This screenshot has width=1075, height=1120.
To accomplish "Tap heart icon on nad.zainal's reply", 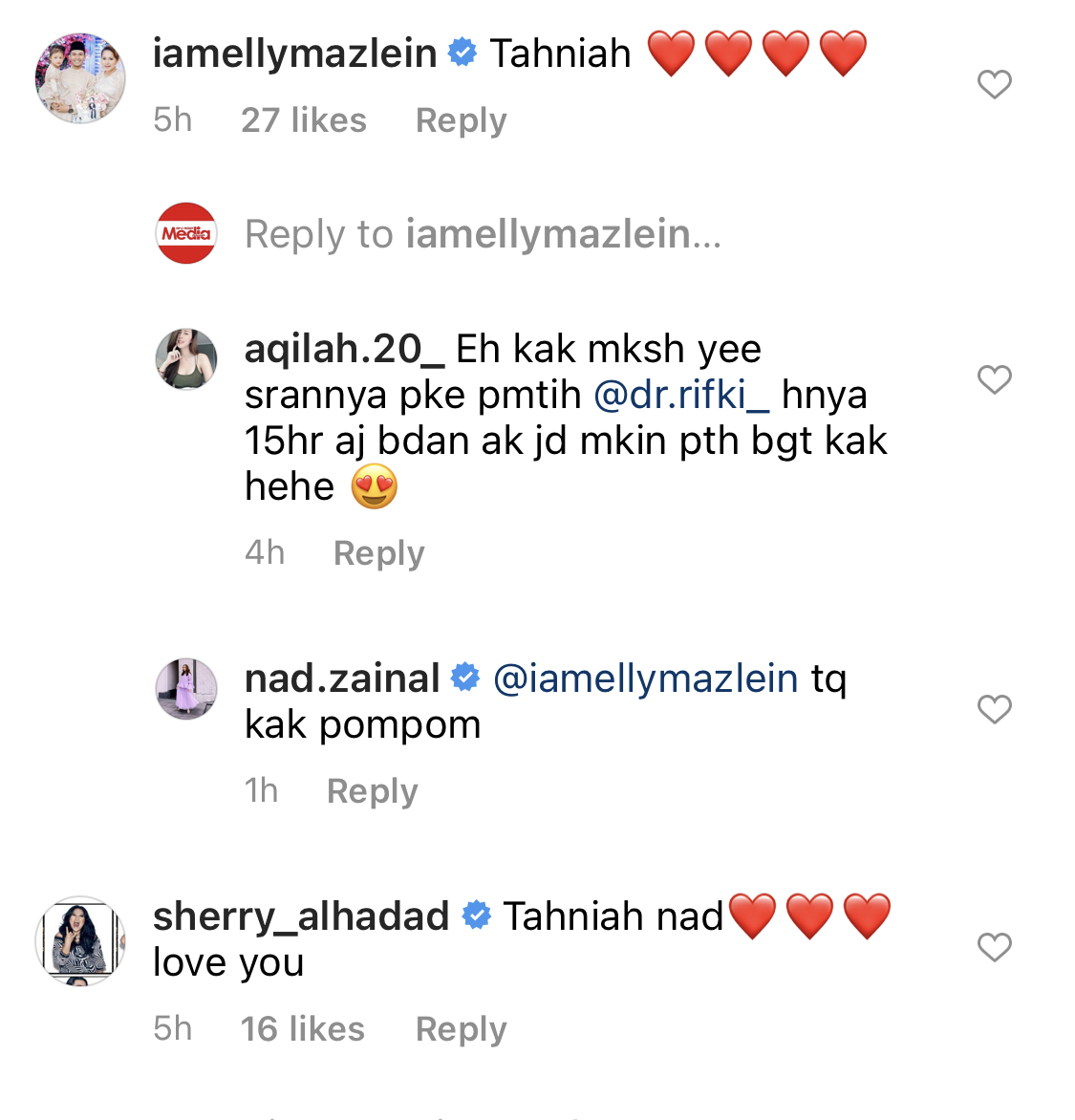I will (995, 709).
